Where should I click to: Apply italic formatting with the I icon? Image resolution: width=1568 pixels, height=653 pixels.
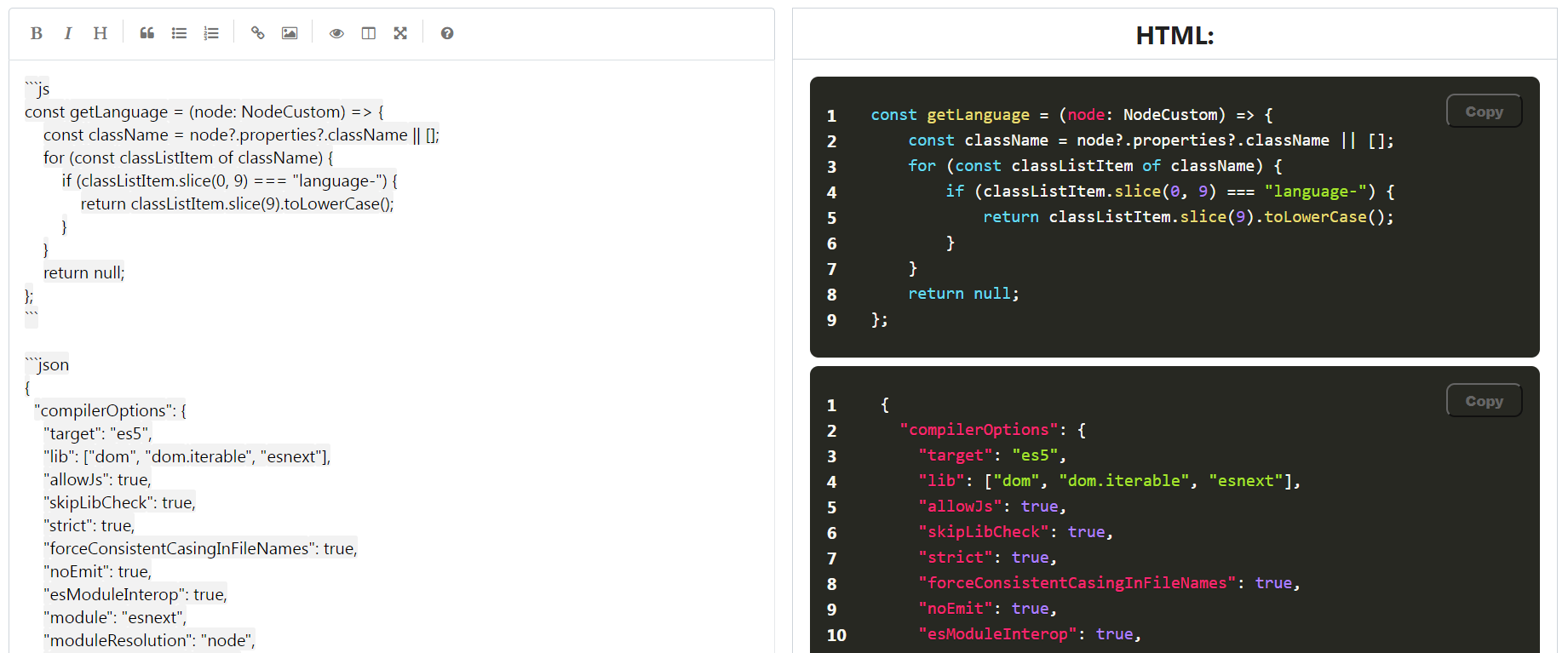point(68,33)
